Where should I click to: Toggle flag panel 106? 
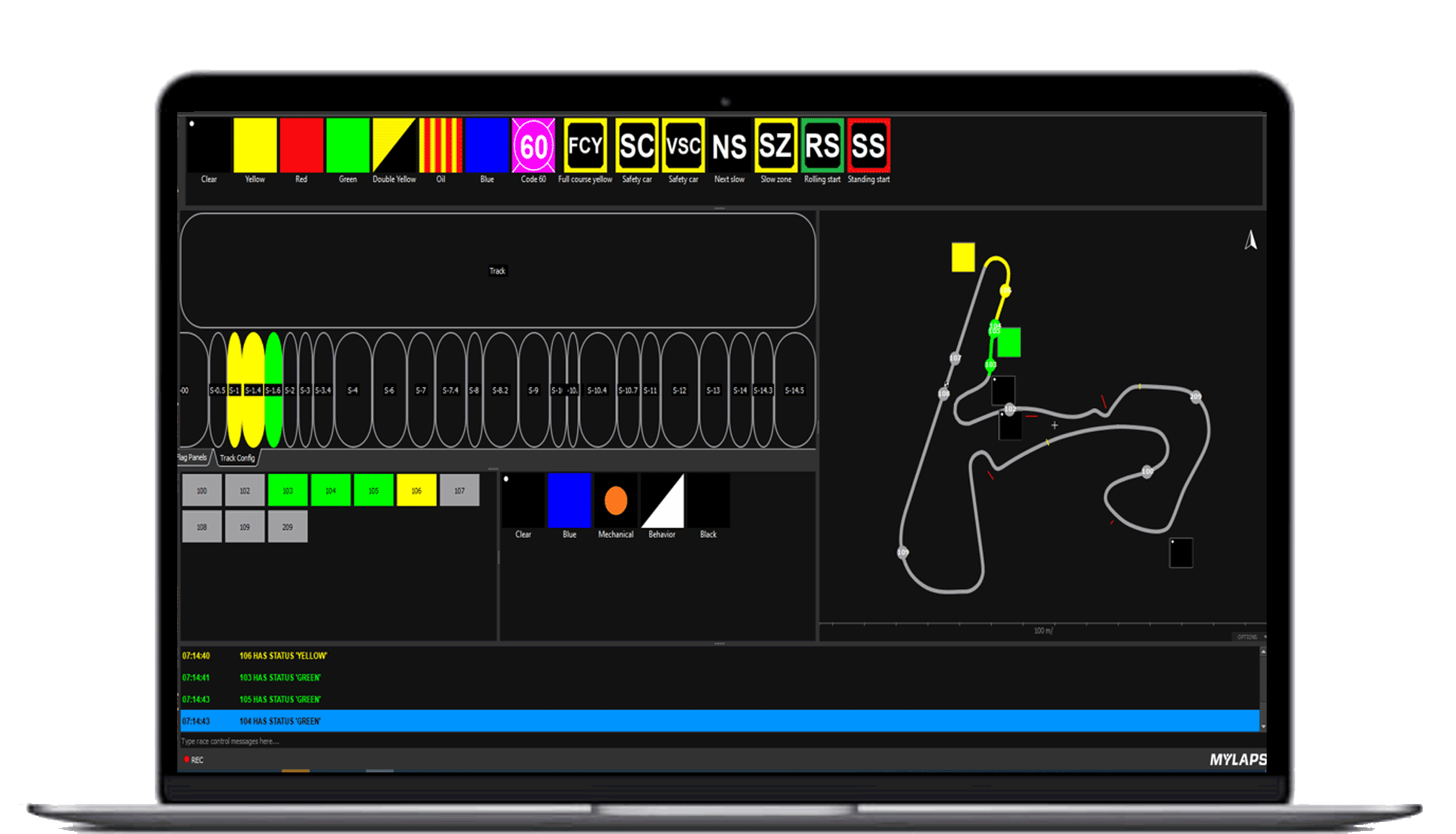tap(416, 491)
